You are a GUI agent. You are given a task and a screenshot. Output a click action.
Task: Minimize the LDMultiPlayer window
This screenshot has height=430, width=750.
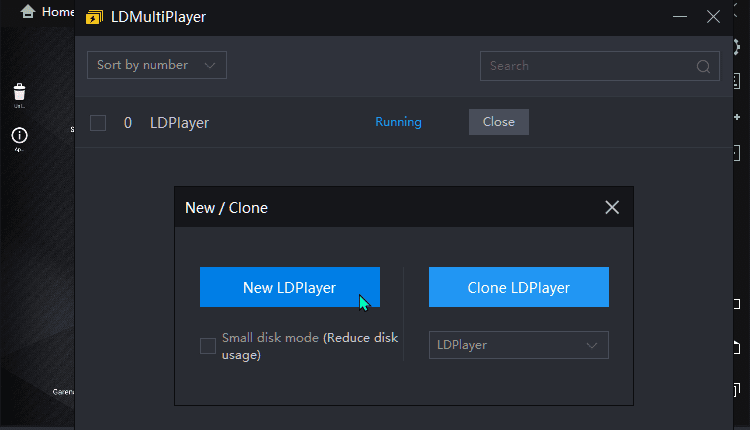coord(680,17)
